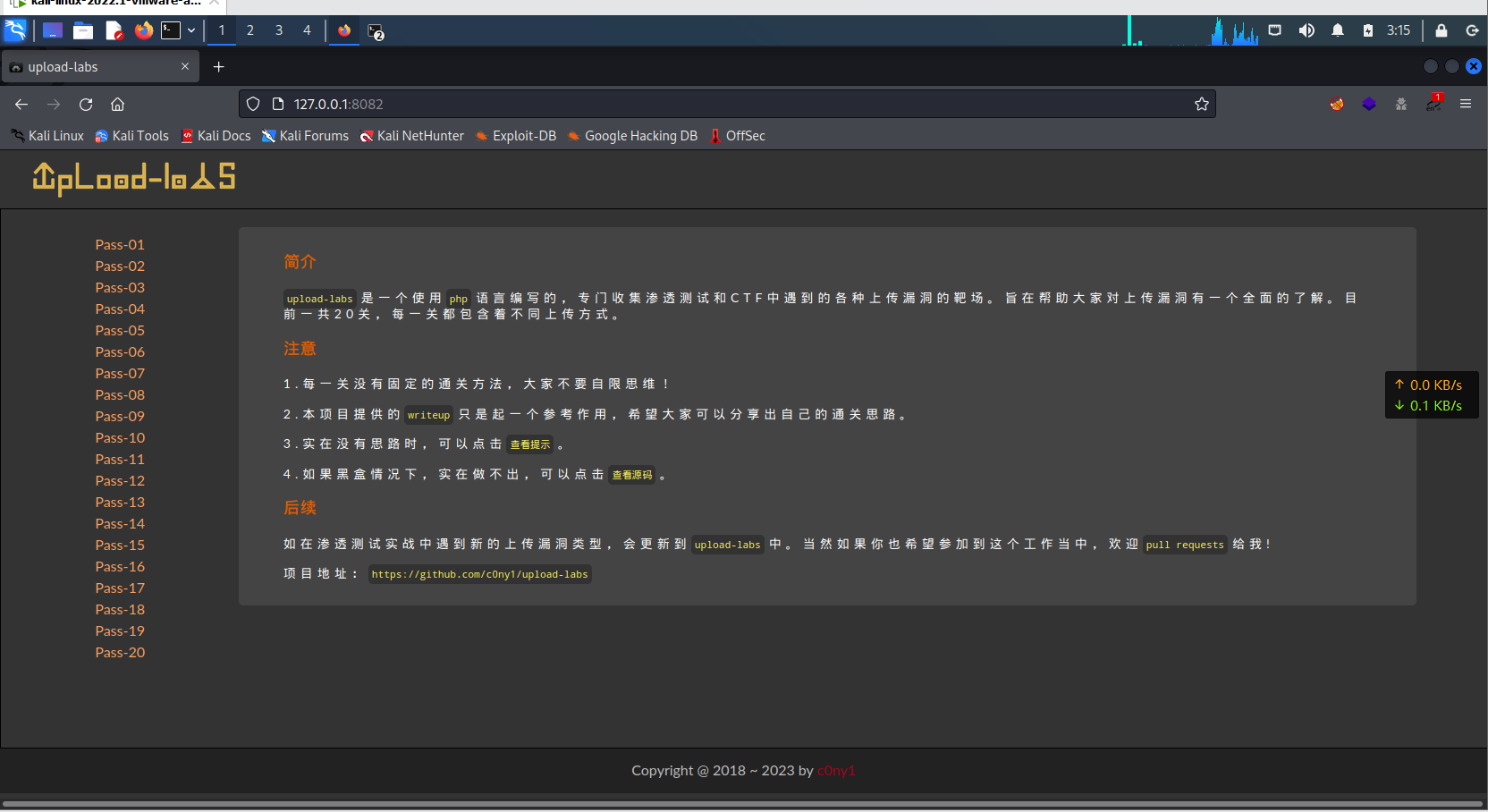Go forward one page

click(54, 104)
